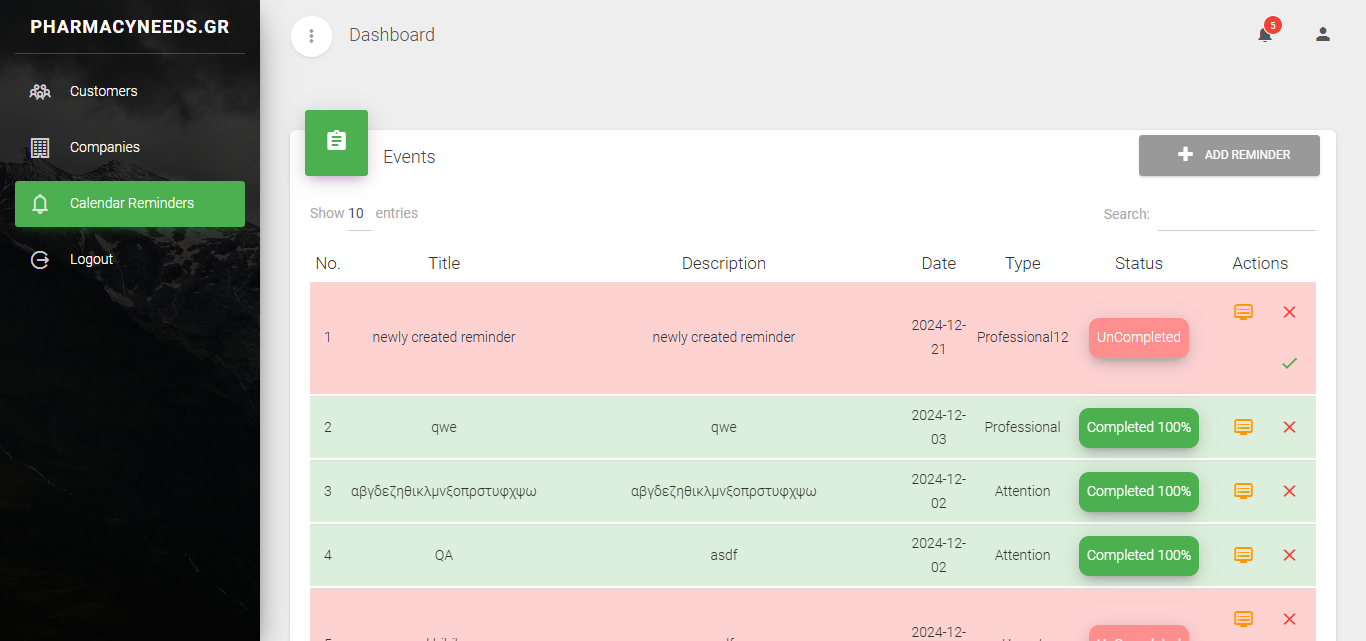1366x641 pixels.
Task: Log out using the sidebar Logout
Action: [x=91, y=259]
